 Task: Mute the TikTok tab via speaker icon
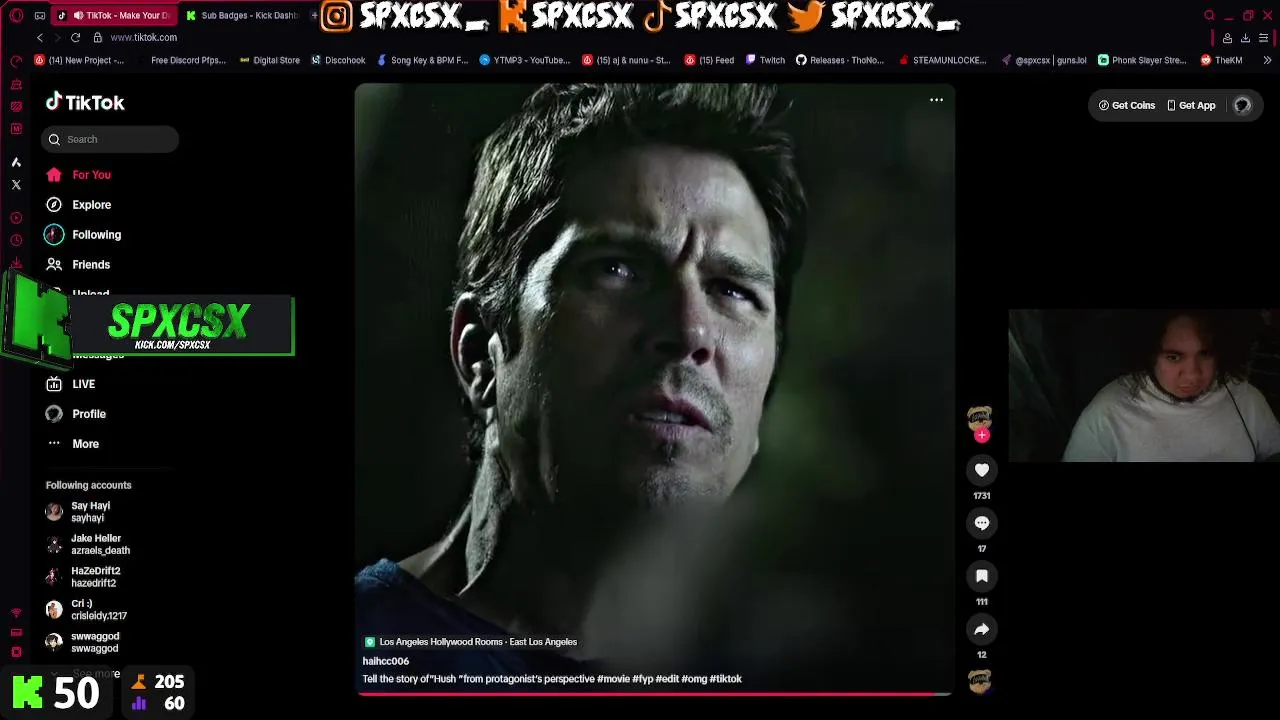tap(78, 15)
